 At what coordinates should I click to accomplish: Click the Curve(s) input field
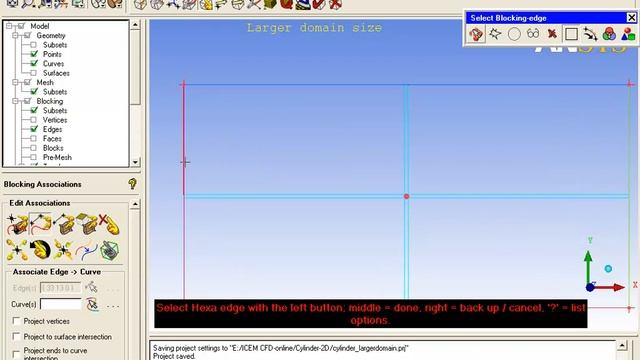tap(61, 304)
